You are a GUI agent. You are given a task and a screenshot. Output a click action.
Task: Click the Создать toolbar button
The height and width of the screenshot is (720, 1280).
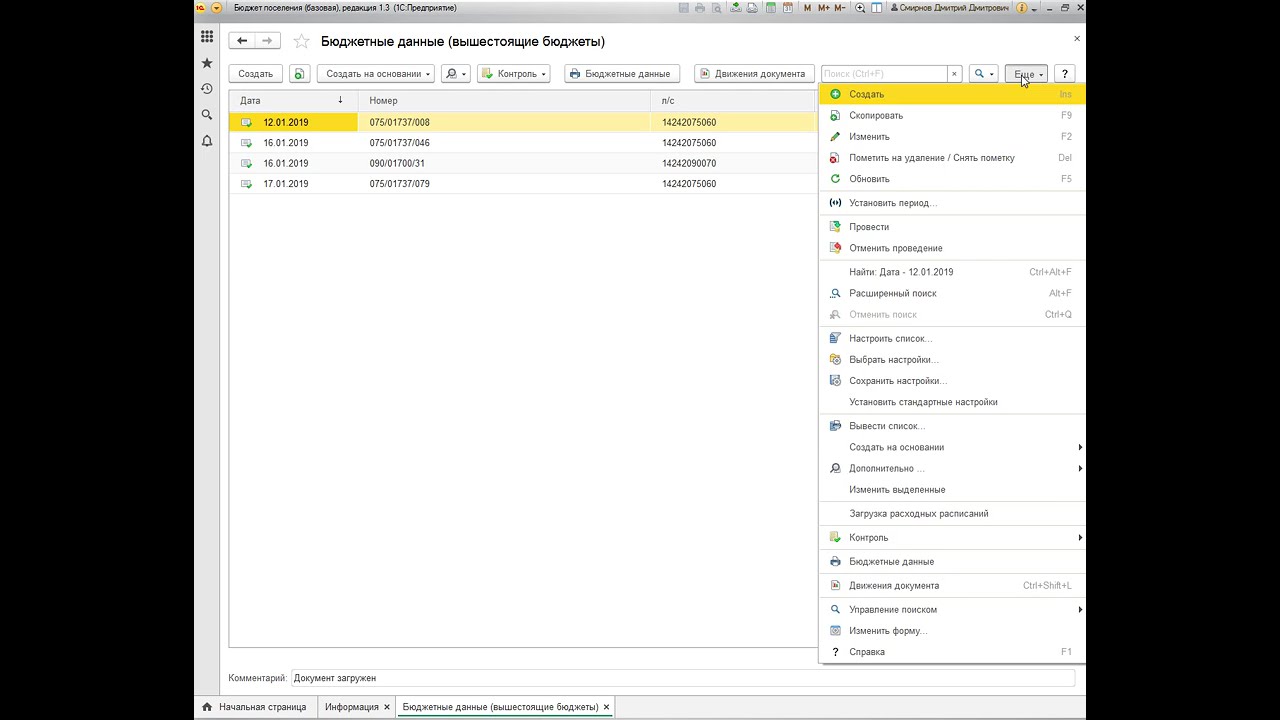pos(255,74)
